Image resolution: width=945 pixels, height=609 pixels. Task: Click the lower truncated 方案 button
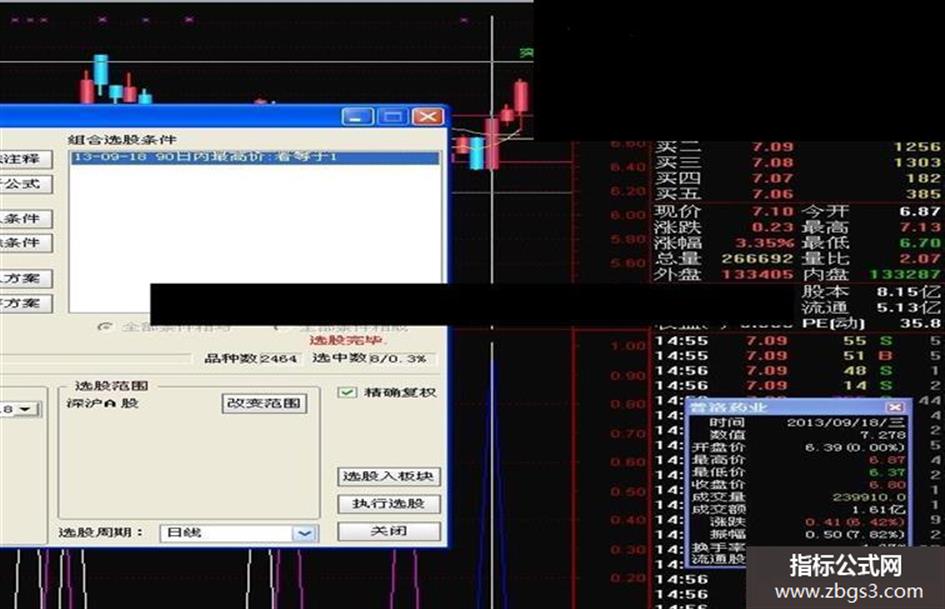pos(25,303)
